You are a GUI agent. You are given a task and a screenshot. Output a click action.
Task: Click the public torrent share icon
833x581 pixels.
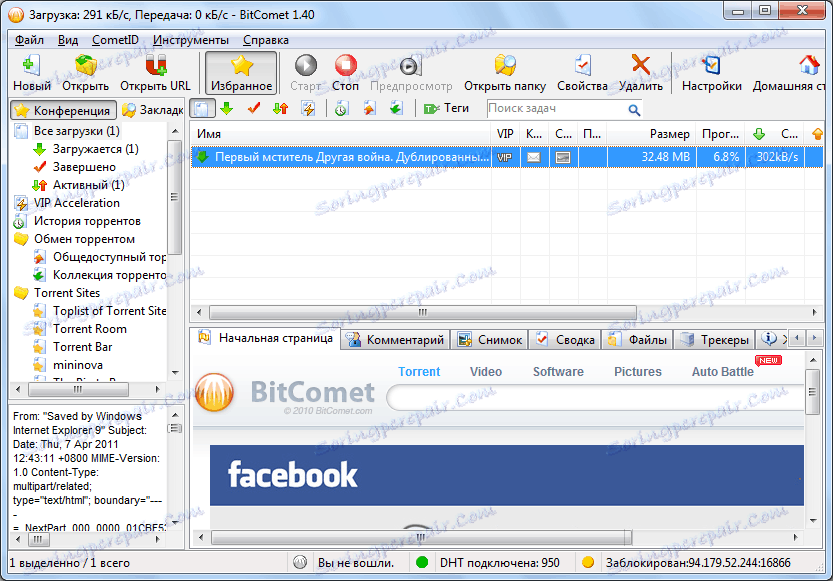369,108
